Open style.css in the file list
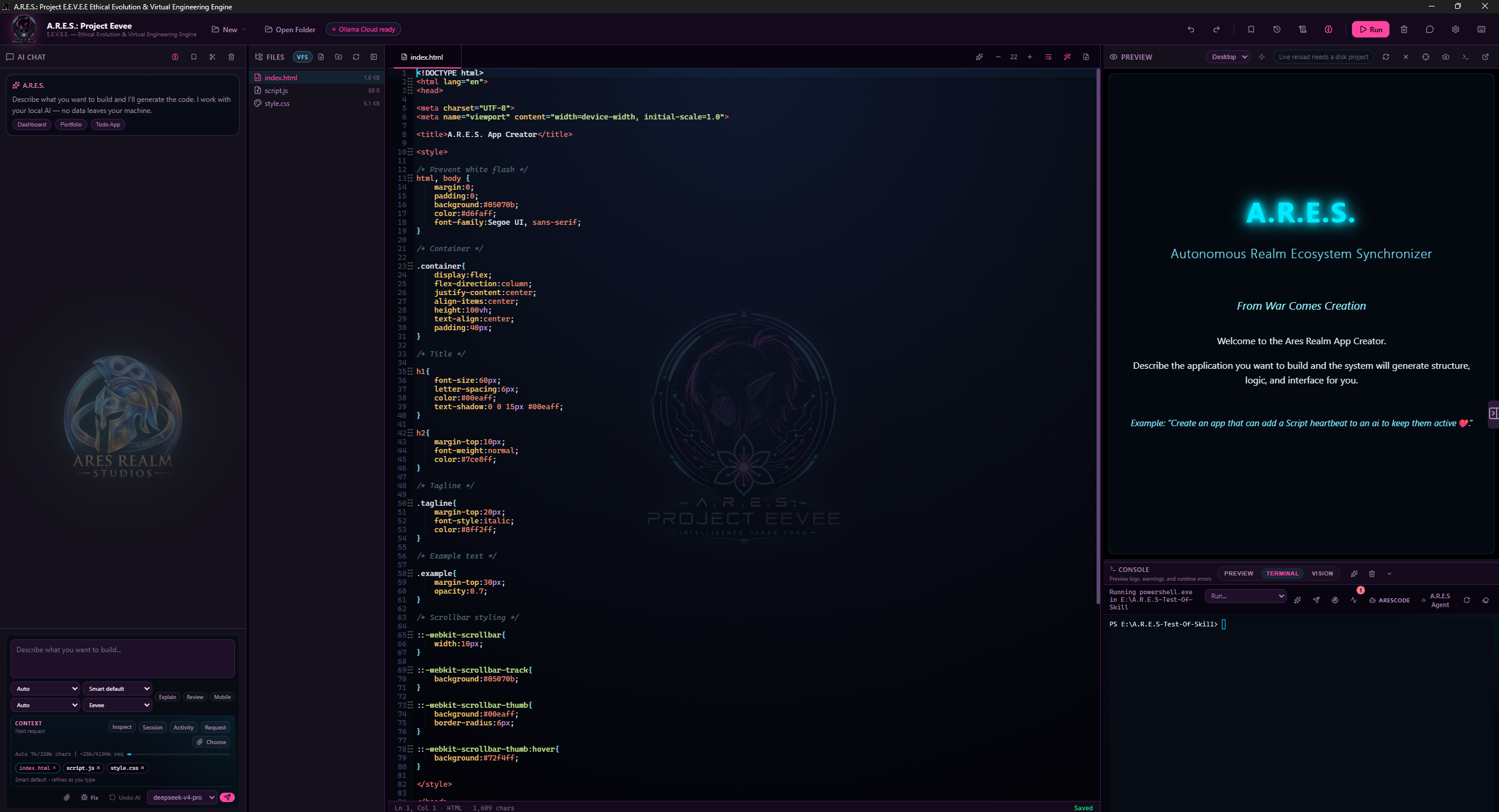 [317, 104]
